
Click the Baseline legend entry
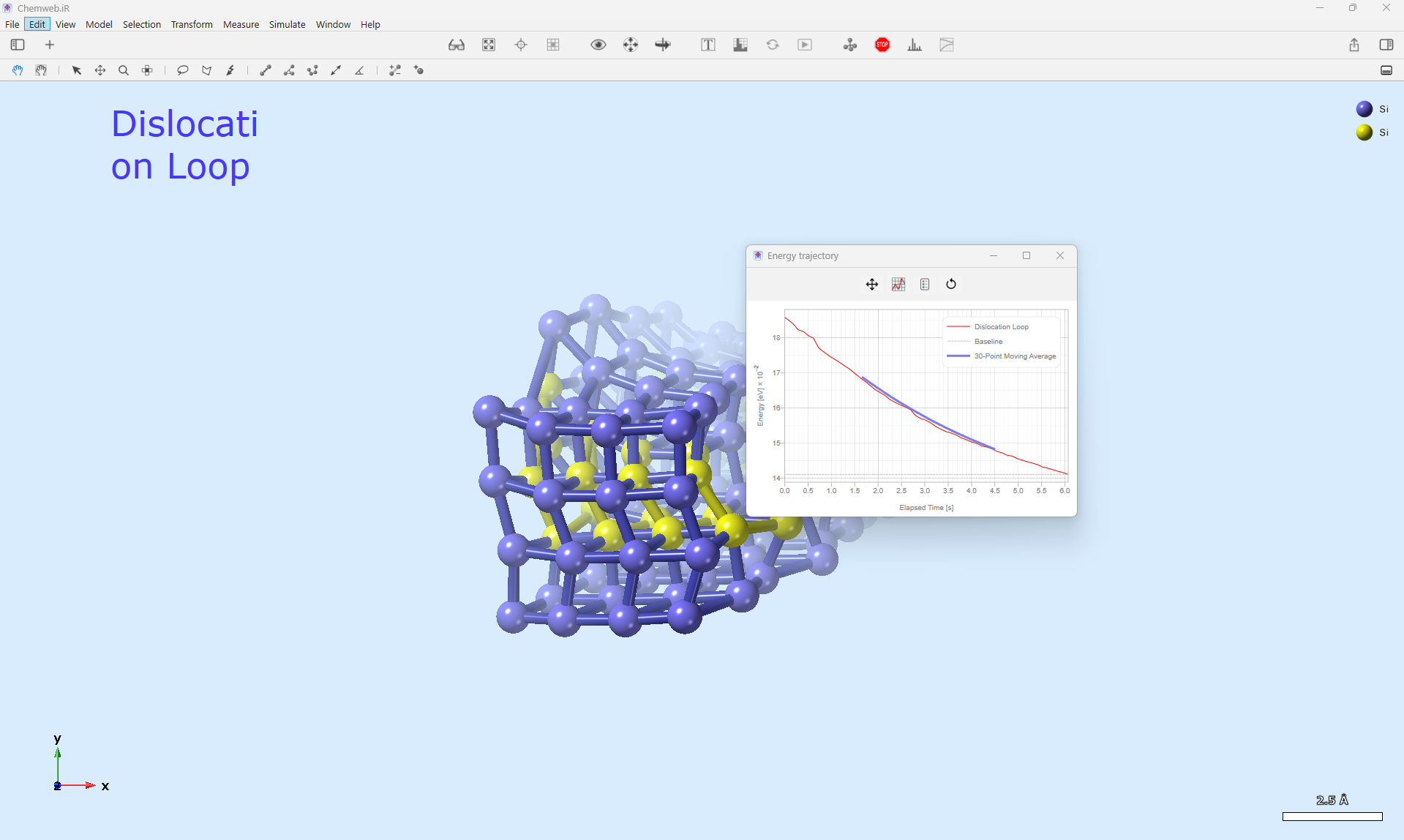pyautogui.click(x=975, y=342)
